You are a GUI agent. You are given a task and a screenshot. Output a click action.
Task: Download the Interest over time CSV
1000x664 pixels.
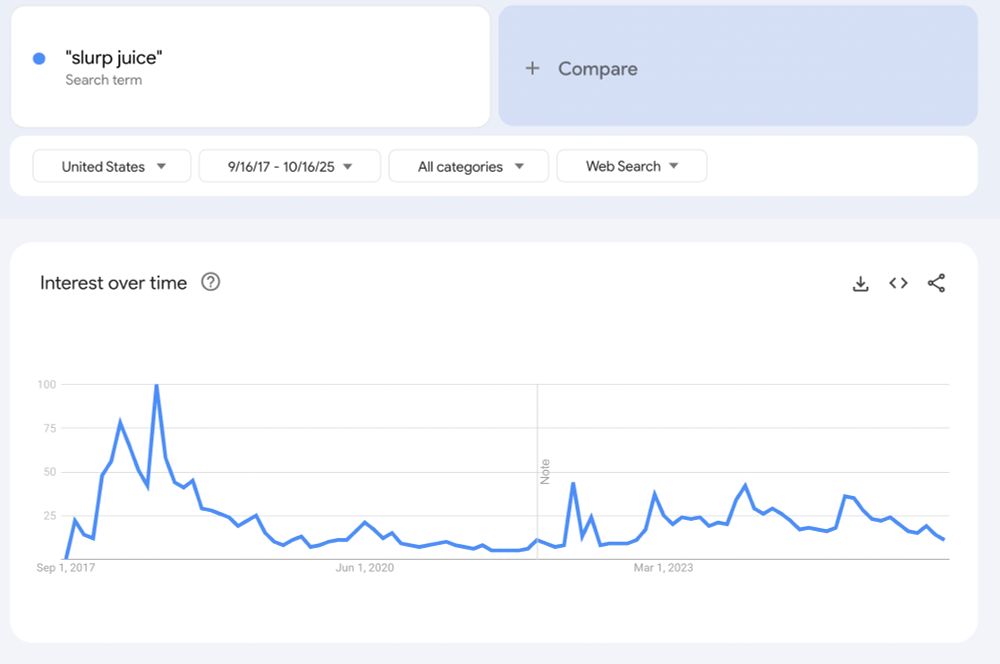pyautogui.click(x=860, y=283)
